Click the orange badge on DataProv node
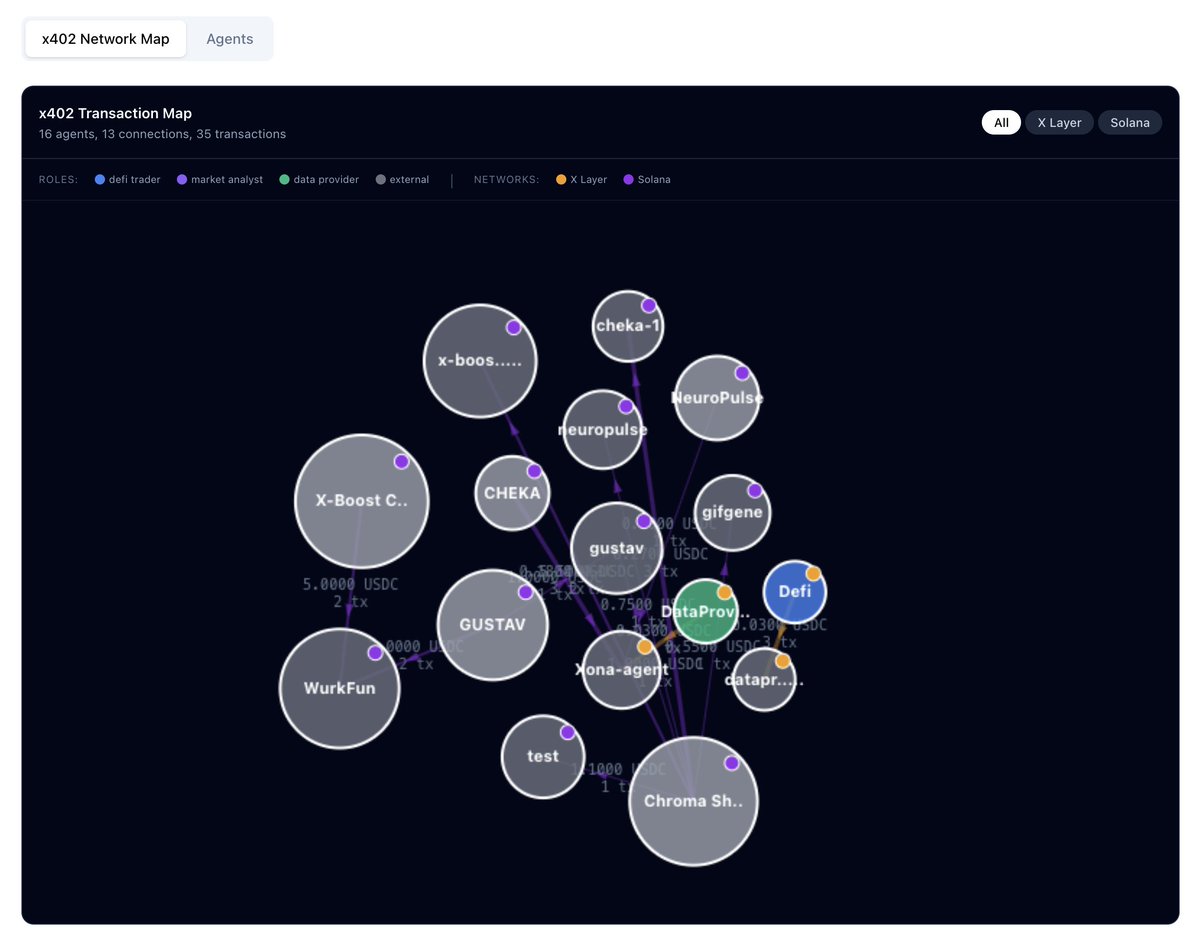 point(725,593)
